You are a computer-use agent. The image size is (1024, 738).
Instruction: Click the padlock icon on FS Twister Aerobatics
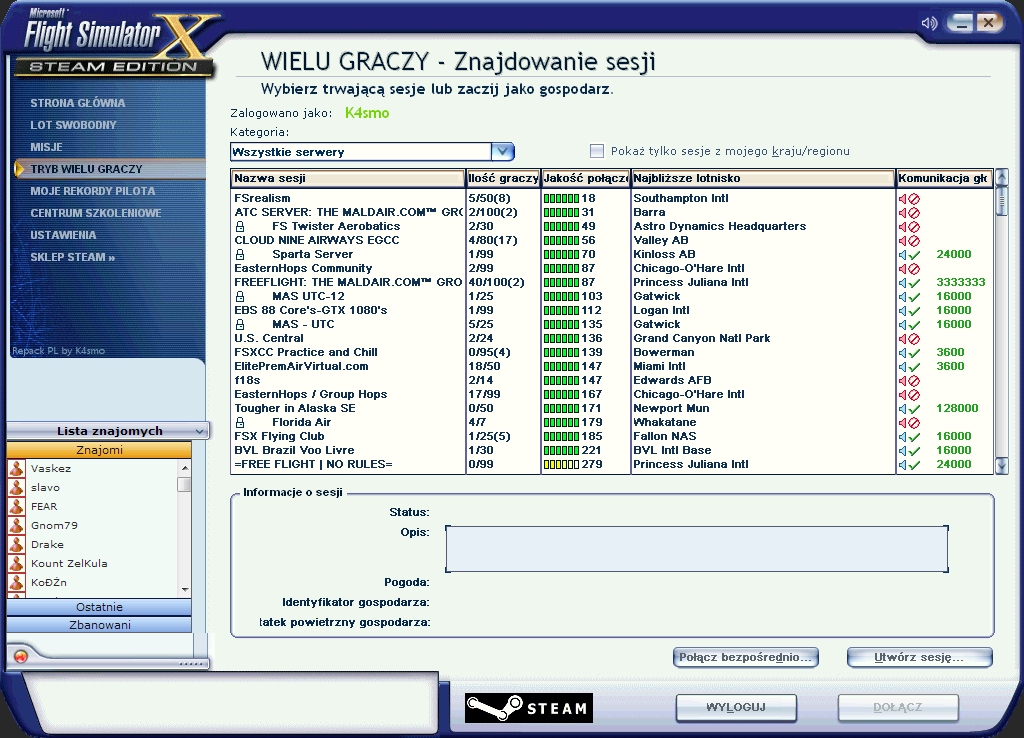[240, 226]
